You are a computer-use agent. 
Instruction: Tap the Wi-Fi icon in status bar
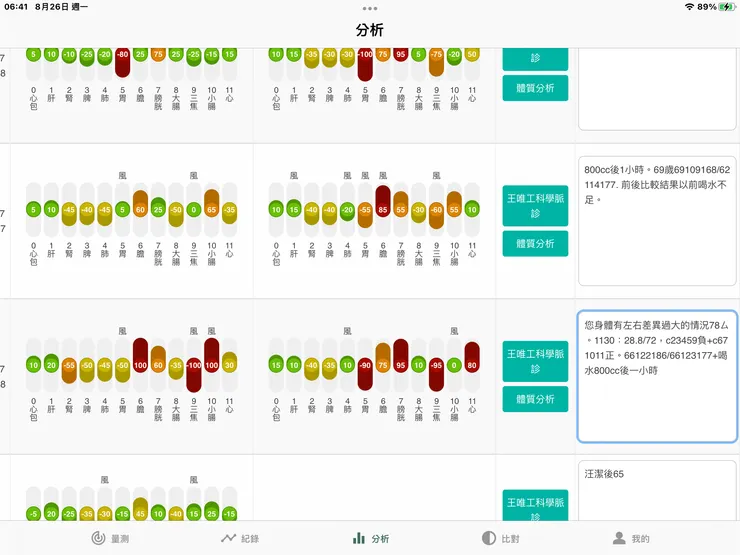pos(689,7)
